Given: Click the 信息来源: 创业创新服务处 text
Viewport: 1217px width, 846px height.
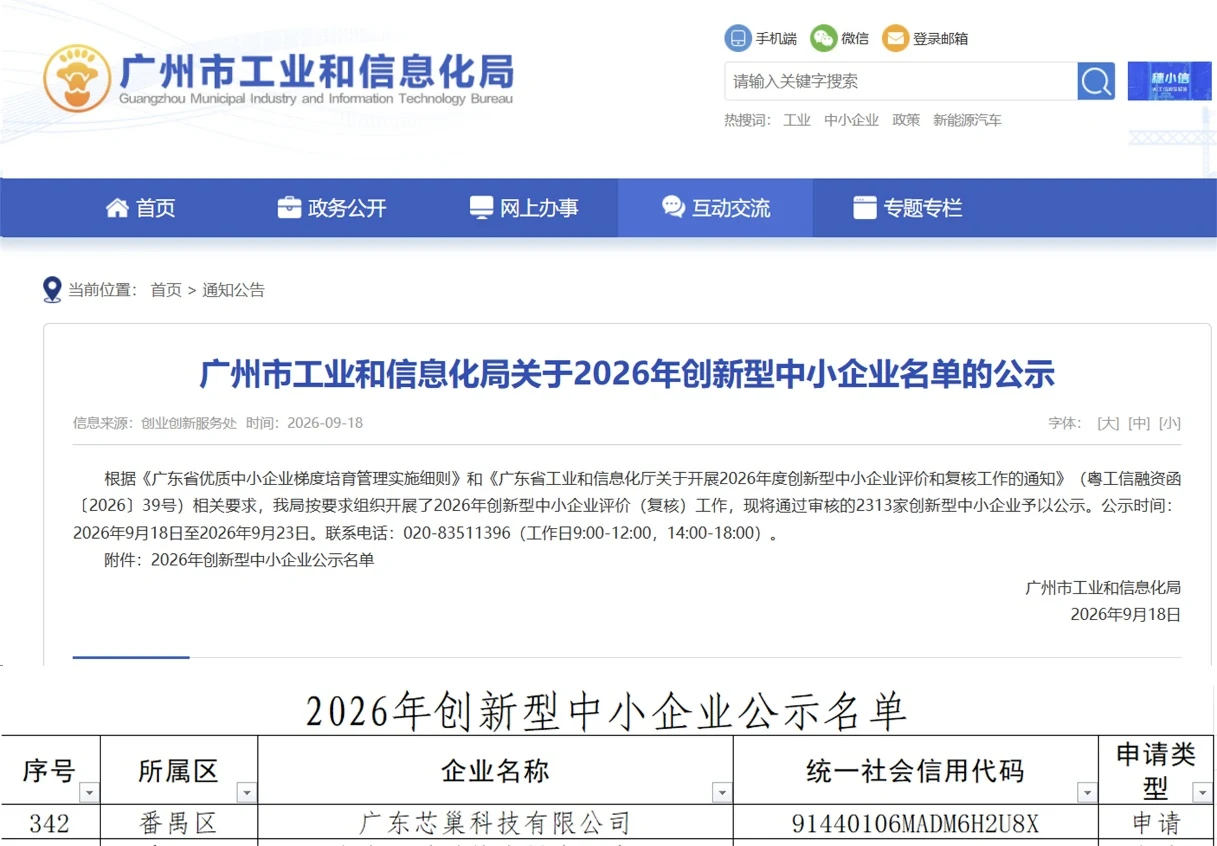Looking at the screenshot, I should [x=155, y=423].
